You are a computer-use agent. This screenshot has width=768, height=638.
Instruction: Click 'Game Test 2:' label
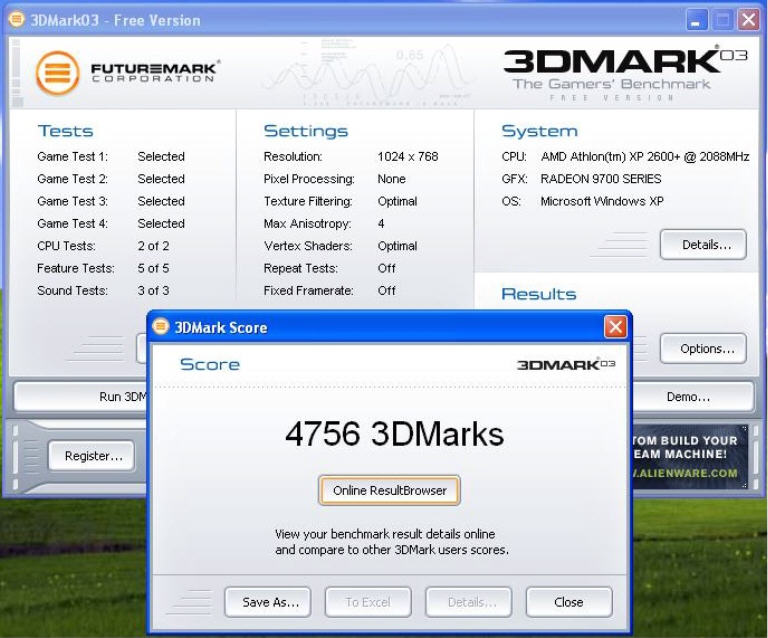coord(72,179)
